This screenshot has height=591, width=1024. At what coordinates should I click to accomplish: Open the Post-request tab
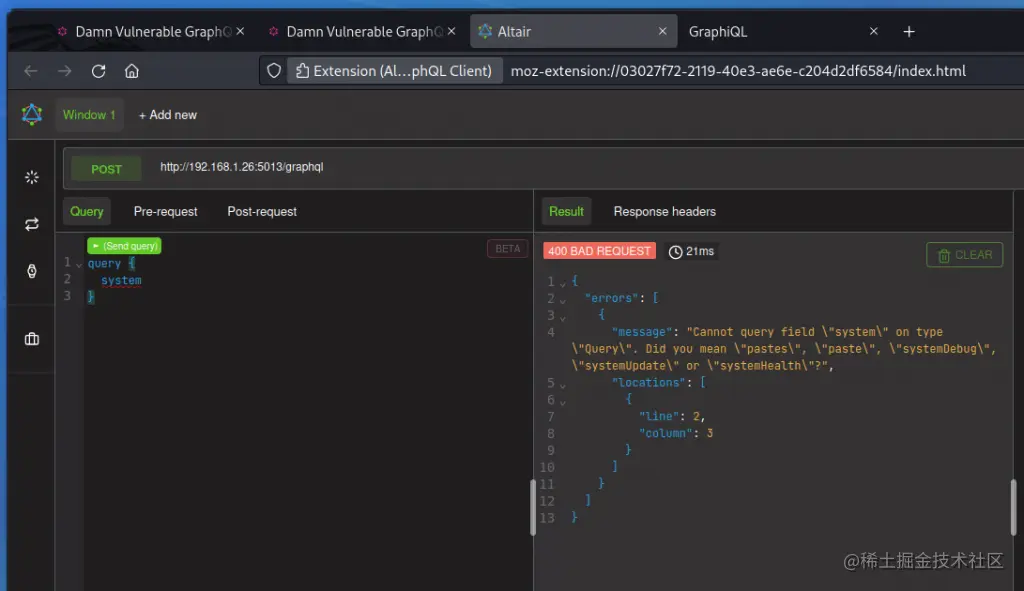[x=262, y=212]
